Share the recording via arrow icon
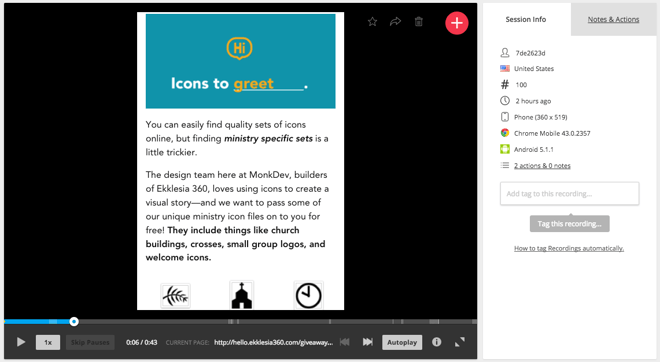This screenshot has width=660, height=362. tap(395, 21)
